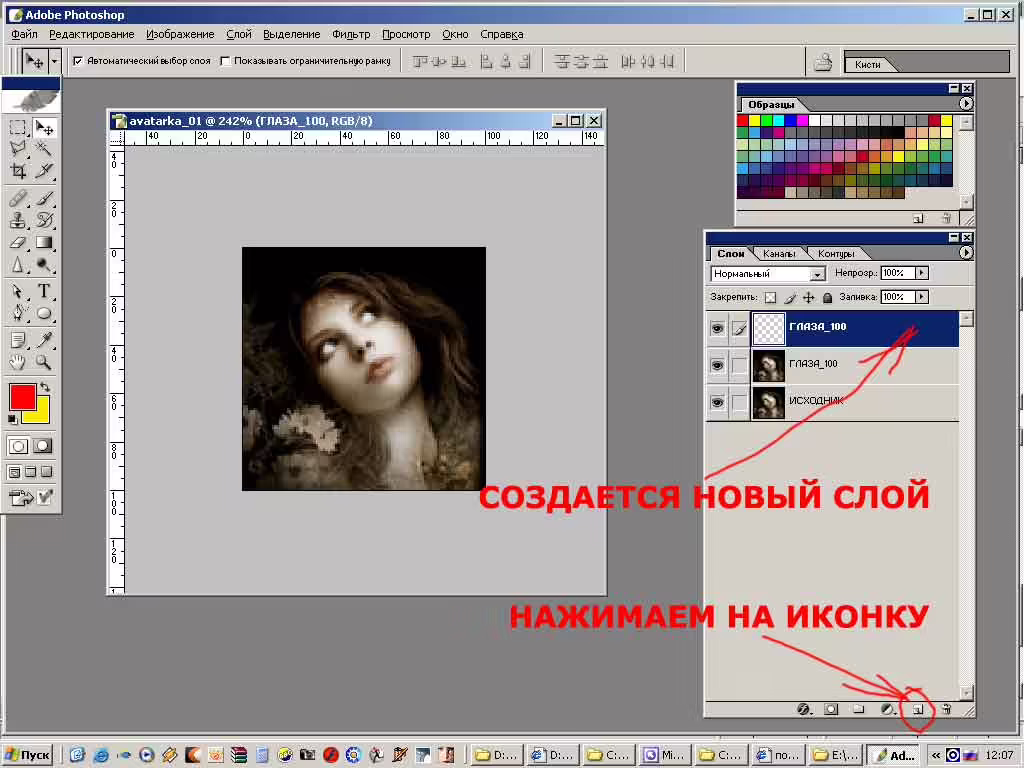1024x768 pixels.
Task: Click the swap foreground/background colors arrow
Action: [x=45, y=387]
